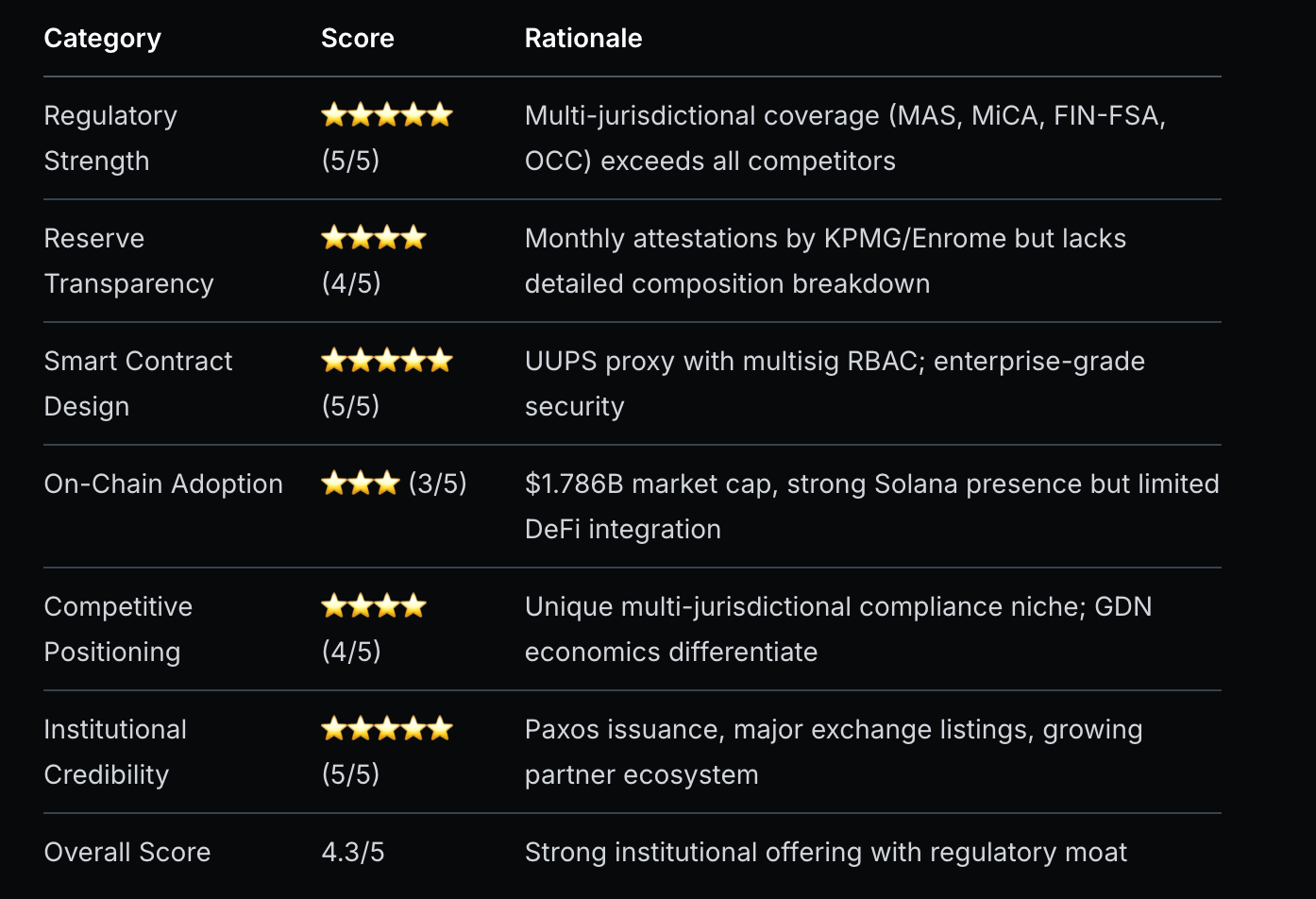Select the Competitive Positioning category cell

coord(118,629)
